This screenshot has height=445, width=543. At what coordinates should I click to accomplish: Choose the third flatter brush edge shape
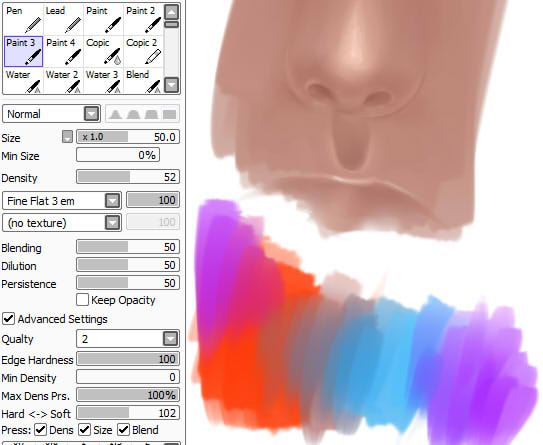tap(151, 114)
